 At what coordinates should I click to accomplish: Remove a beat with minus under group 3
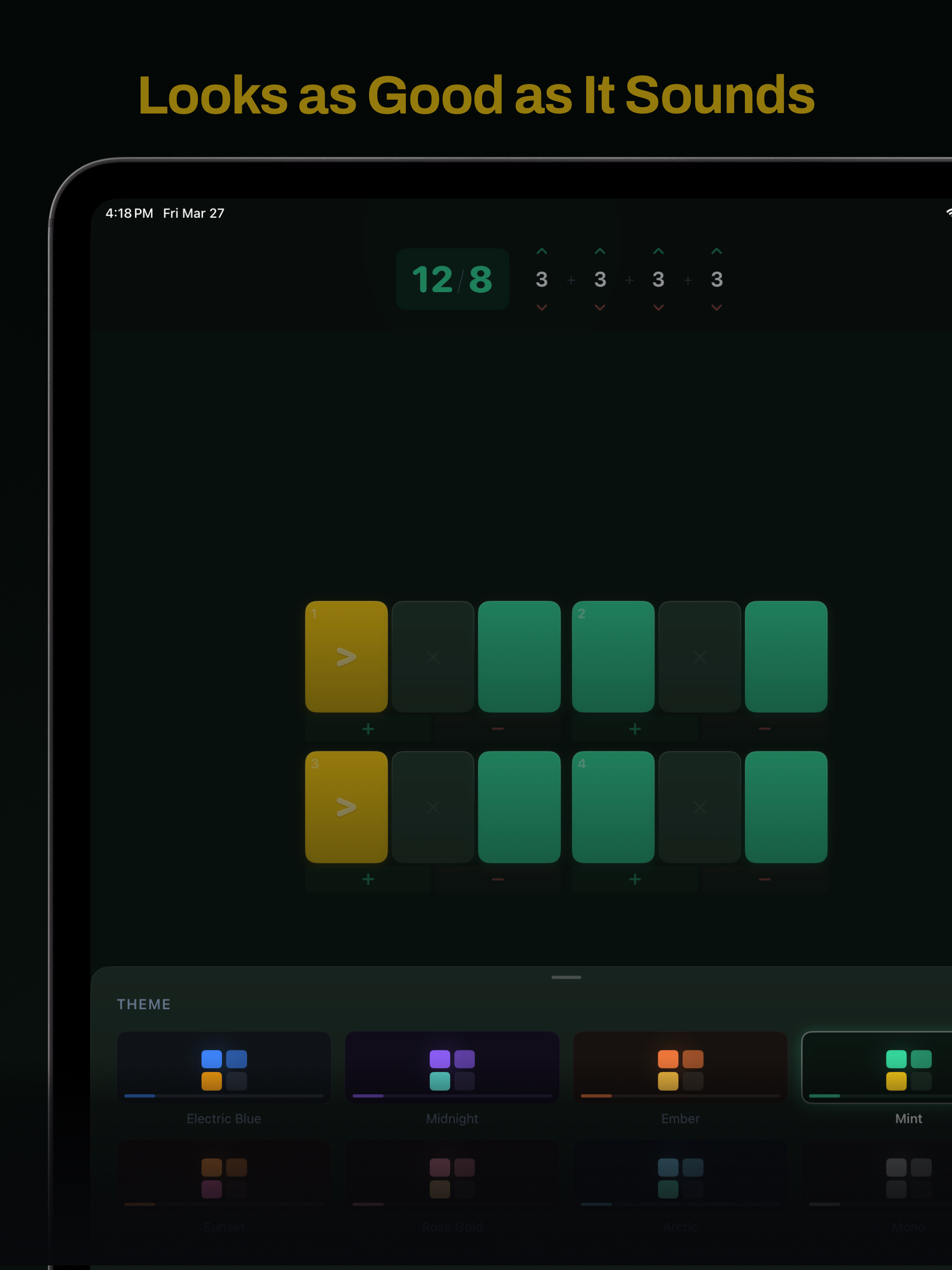coord(498,879)
